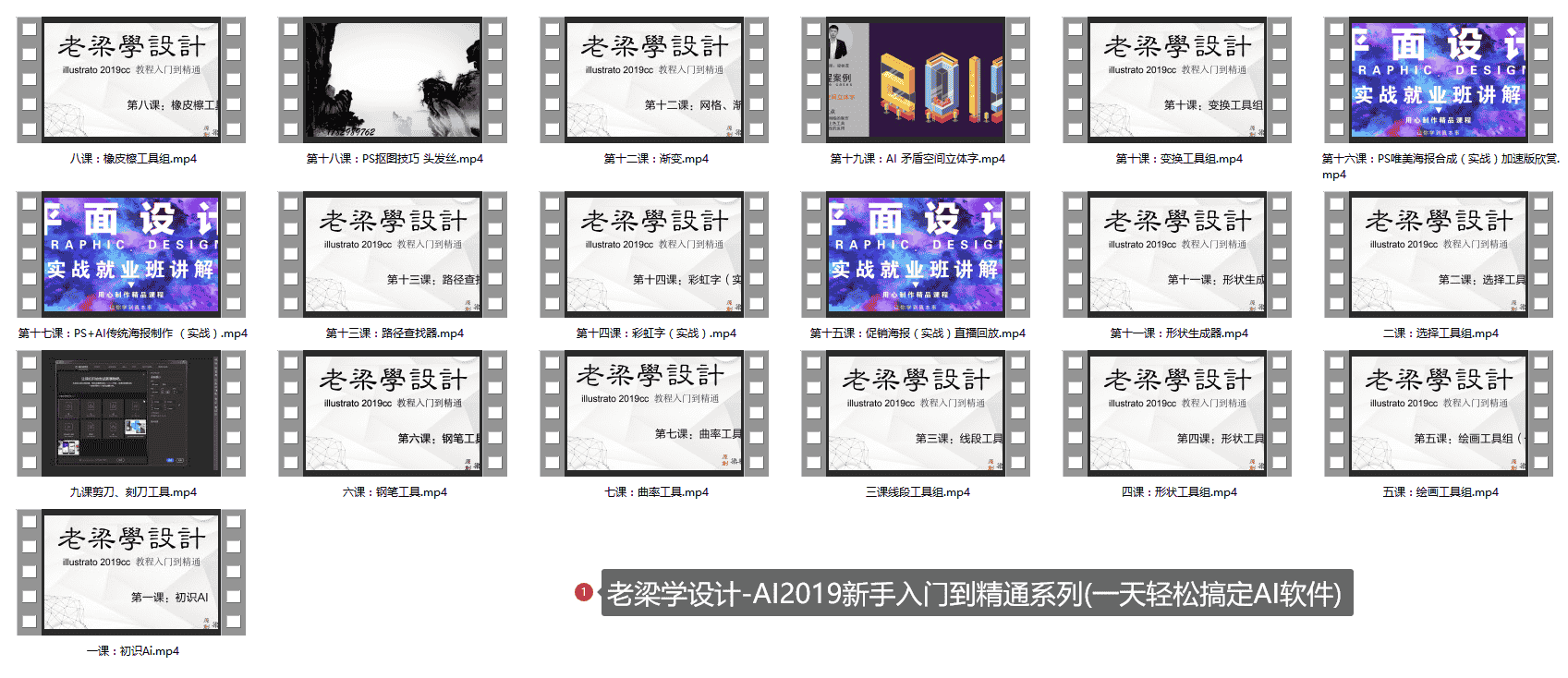Click file name 第十九课：AI 矛盾空间立体字.mp4
This screenshot has height=678, width=1568.
pyautogui.click(x=918, y=159)
